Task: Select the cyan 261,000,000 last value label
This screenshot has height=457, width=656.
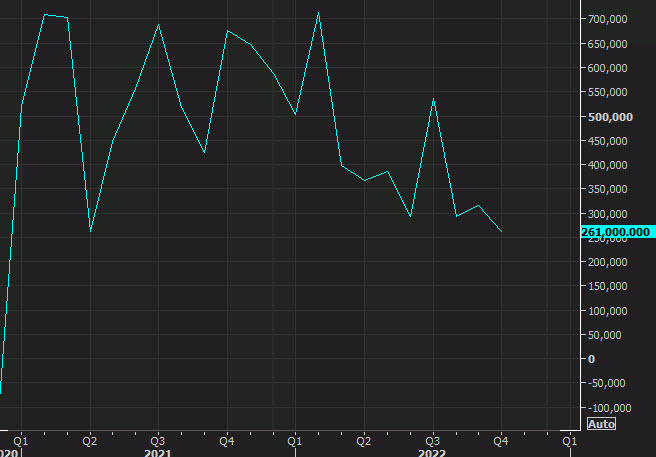Action: coord(618,232)
